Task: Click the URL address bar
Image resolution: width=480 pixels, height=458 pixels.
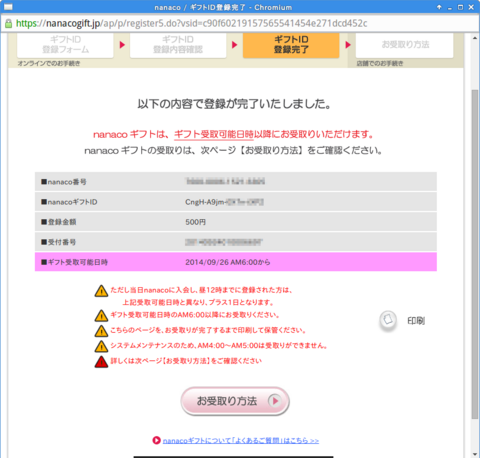Action: pyautogui.click(x=240, y=23)
